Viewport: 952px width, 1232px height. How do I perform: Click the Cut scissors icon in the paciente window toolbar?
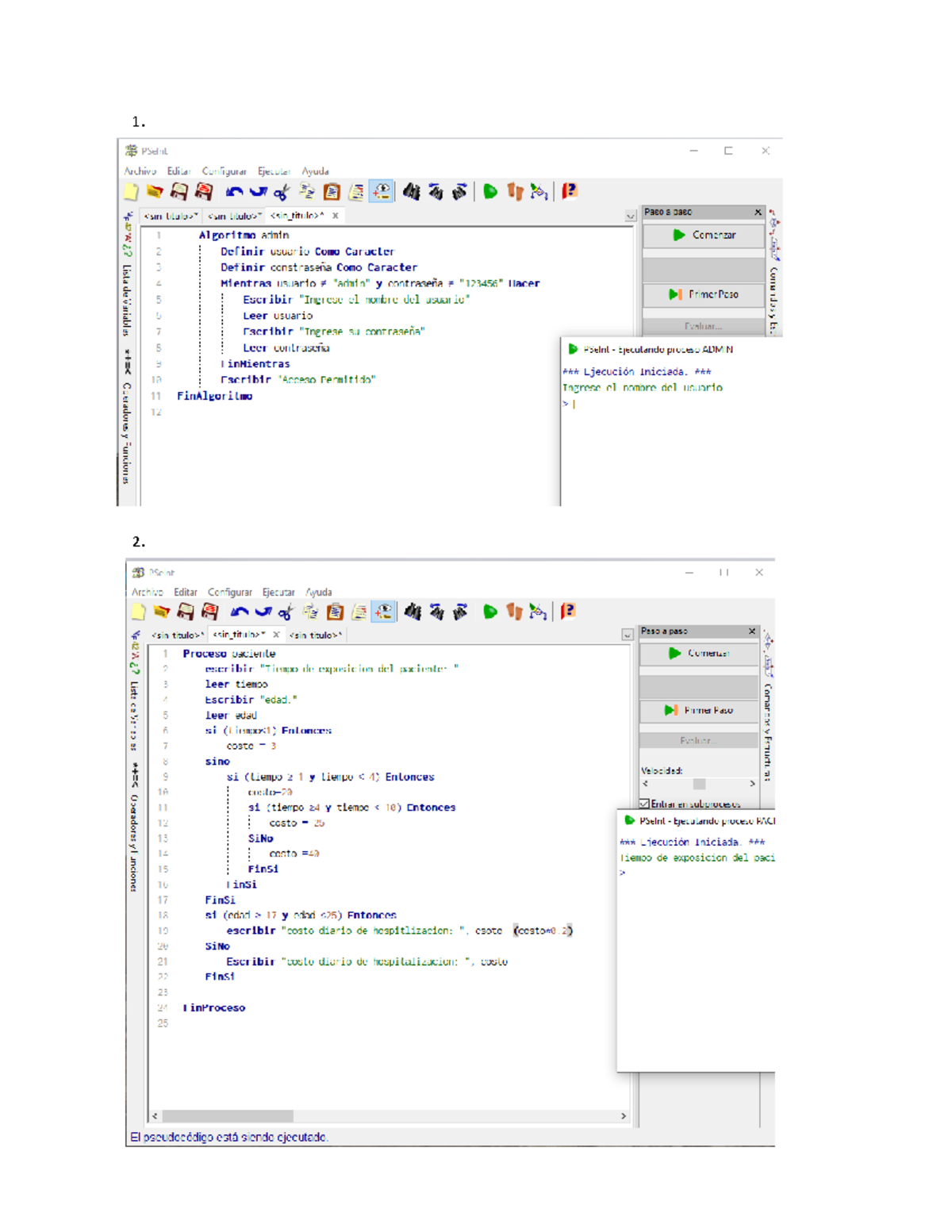click(x=286, y=612)
